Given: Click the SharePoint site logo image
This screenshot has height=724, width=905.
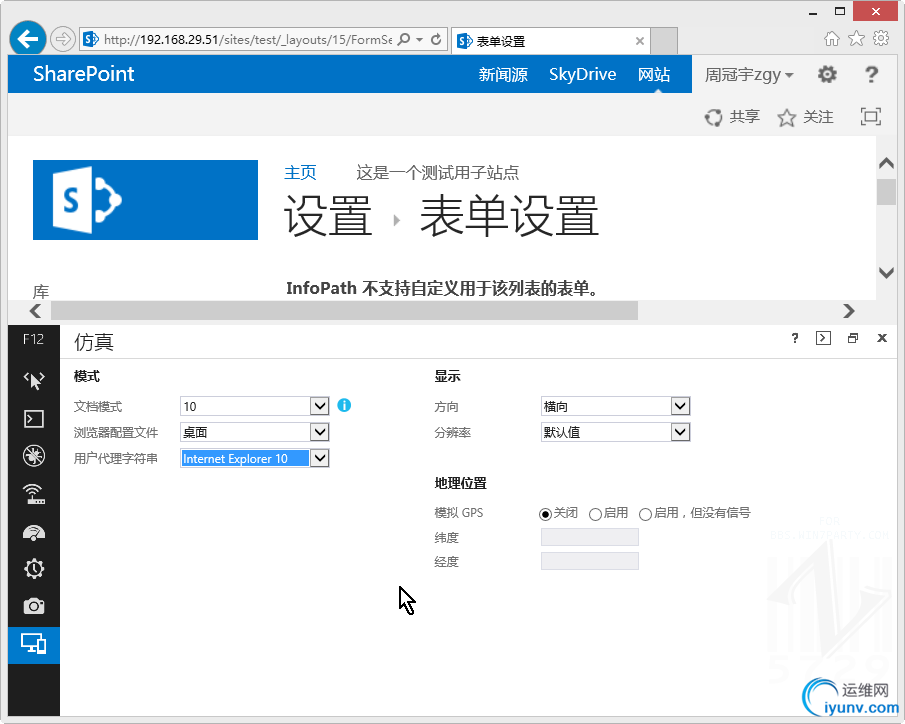Looking at the screenshot, I should [x=145, y=200].
